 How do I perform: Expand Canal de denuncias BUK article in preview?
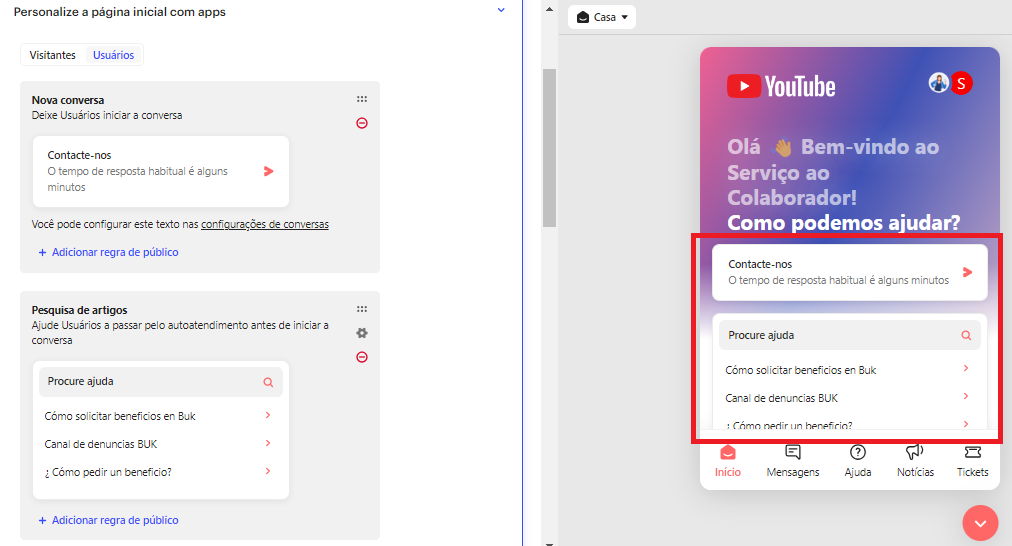965,397
